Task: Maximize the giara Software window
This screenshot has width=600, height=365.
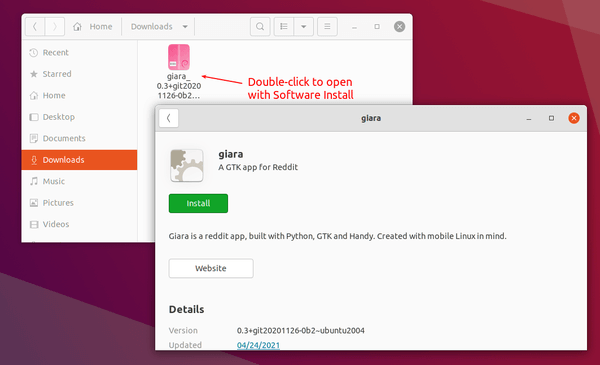Action: pos(551,118)
